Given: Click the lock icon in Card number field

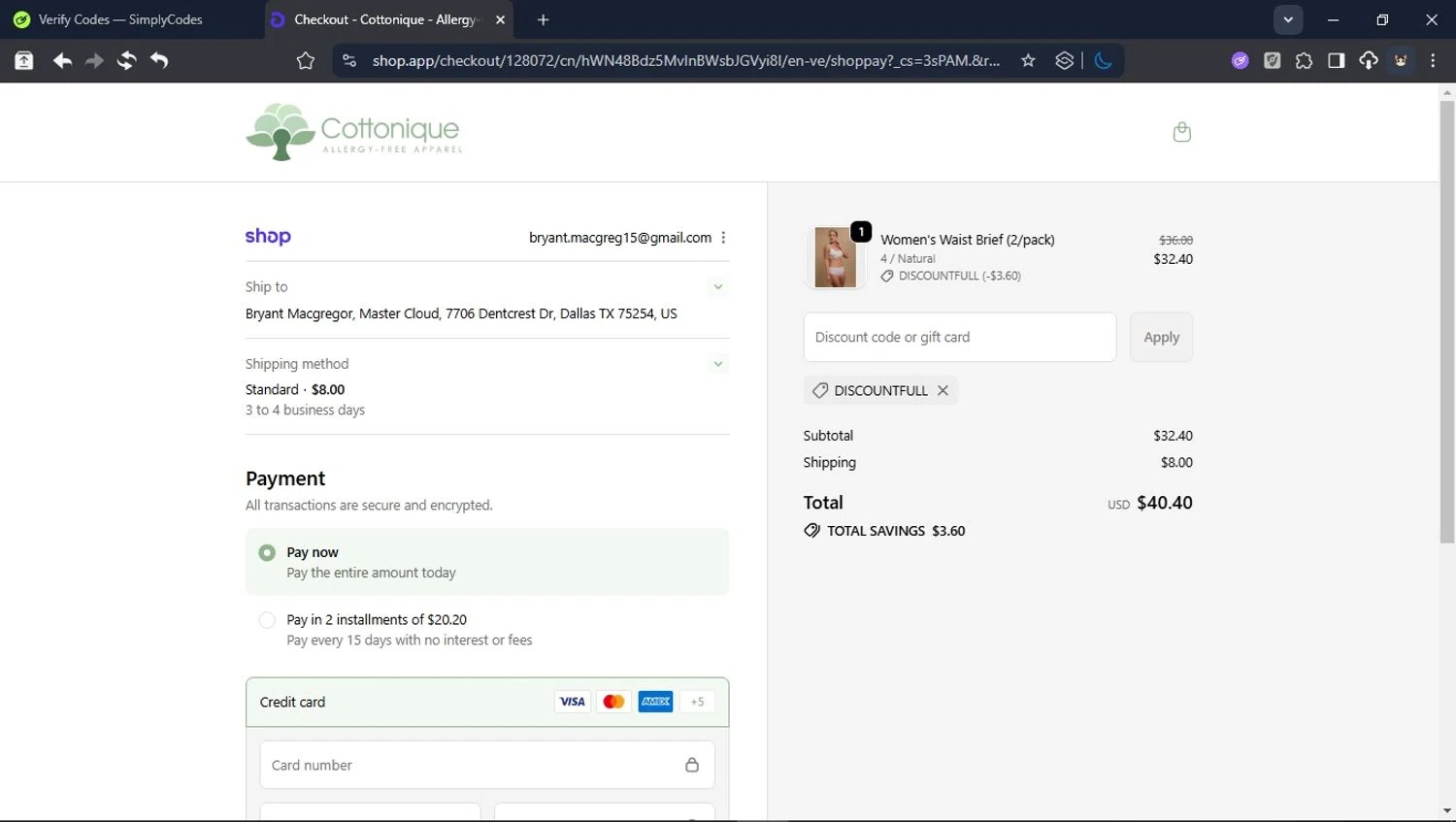Looking at the screenshot, I should 692,765.
